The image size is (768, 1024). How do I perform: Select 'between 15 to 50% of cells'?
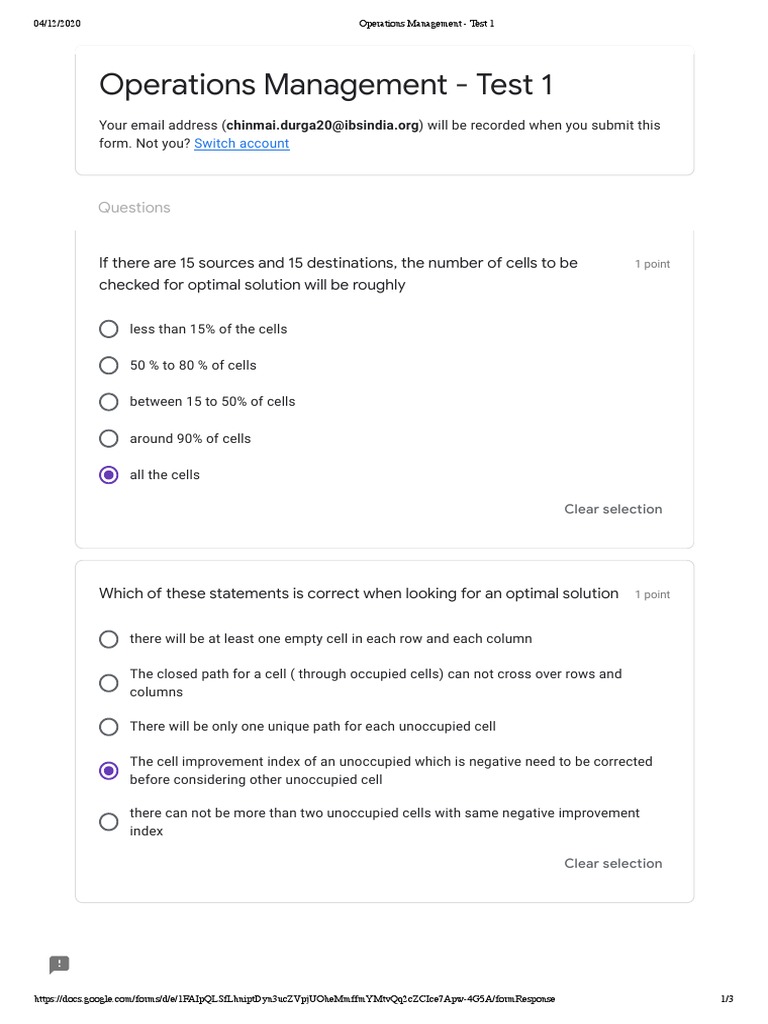point(109,402)
